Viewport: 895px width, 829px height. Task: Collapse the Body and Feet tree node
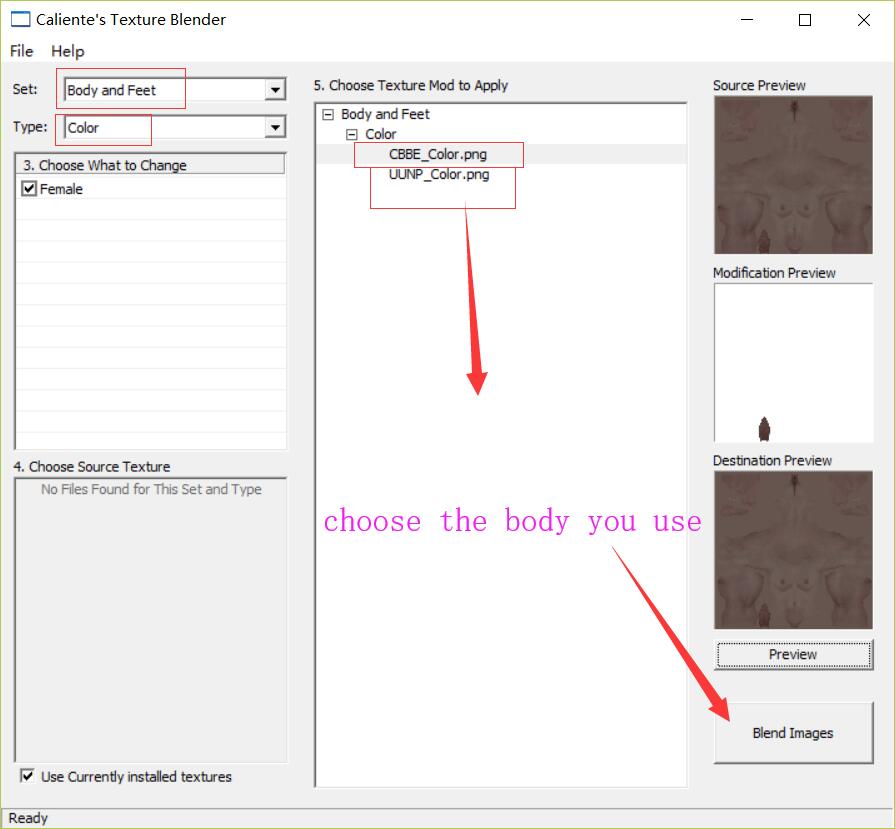(328, 115)
